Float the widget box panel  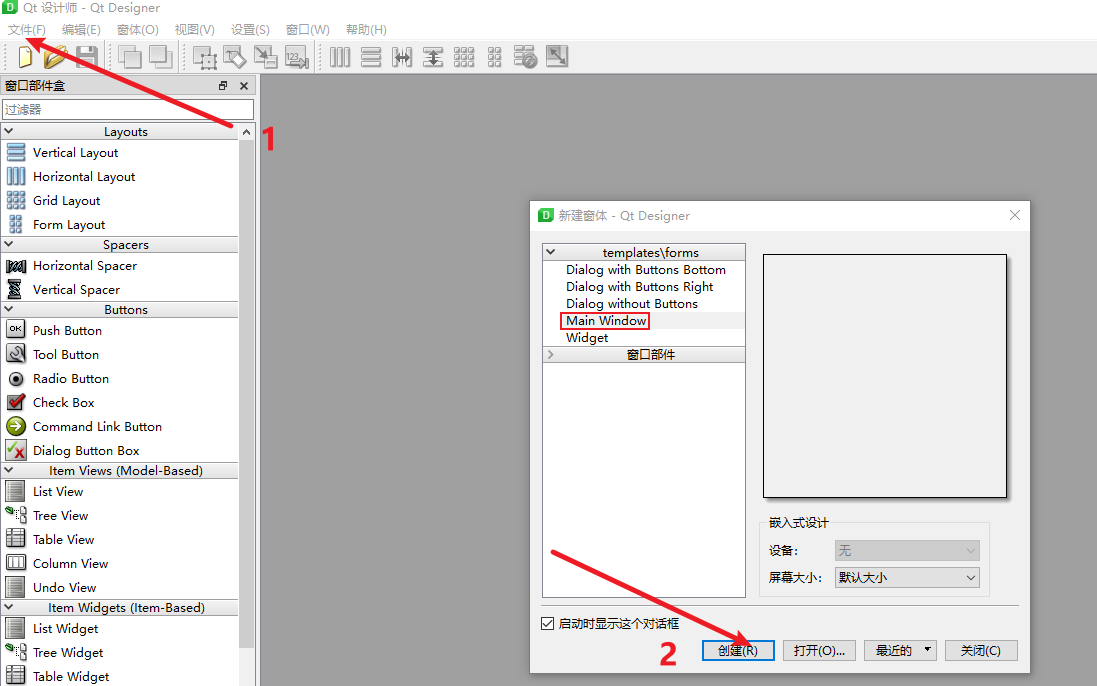(223, 85)
